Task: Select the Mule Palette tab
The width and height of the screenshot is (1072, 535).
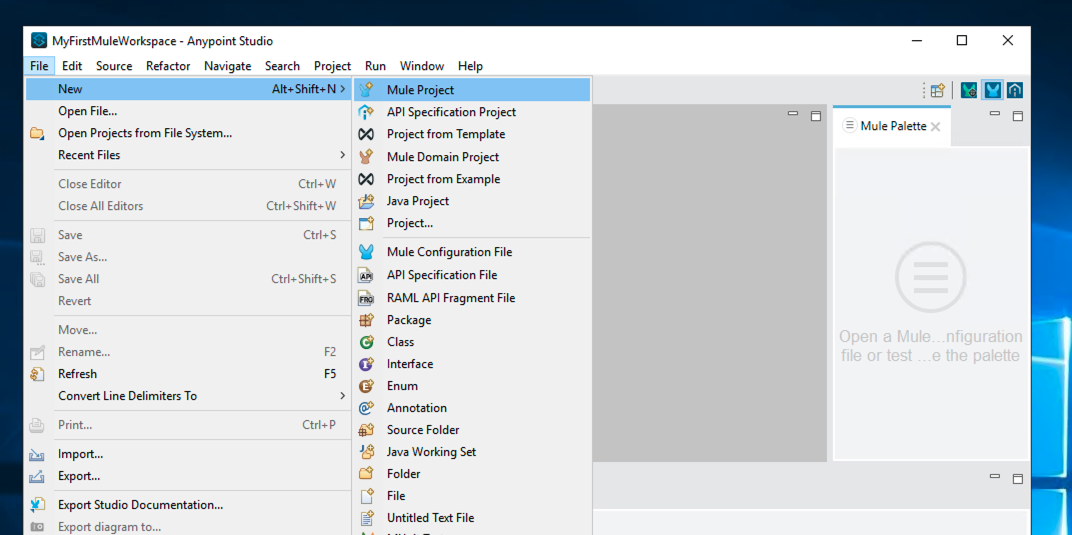Action: pyautogui.click(x=892, y=126)
